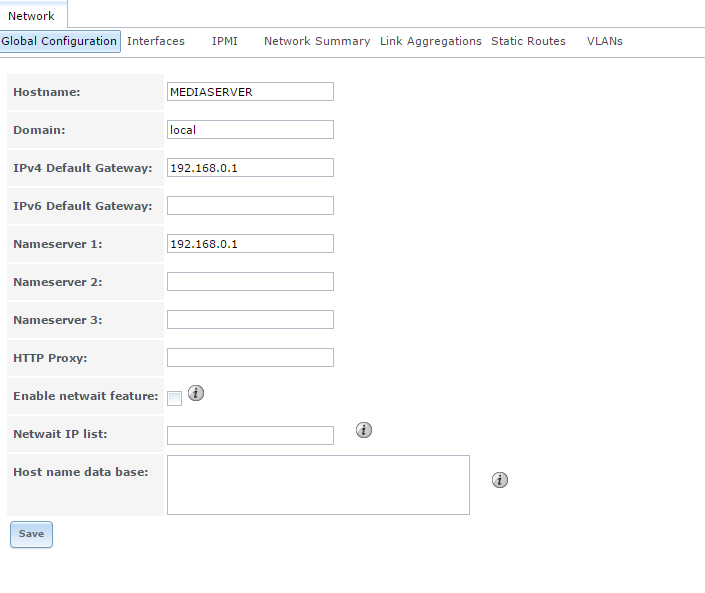Go to Link Aggregations tab
705x593 pixels.
pos(431,41)
